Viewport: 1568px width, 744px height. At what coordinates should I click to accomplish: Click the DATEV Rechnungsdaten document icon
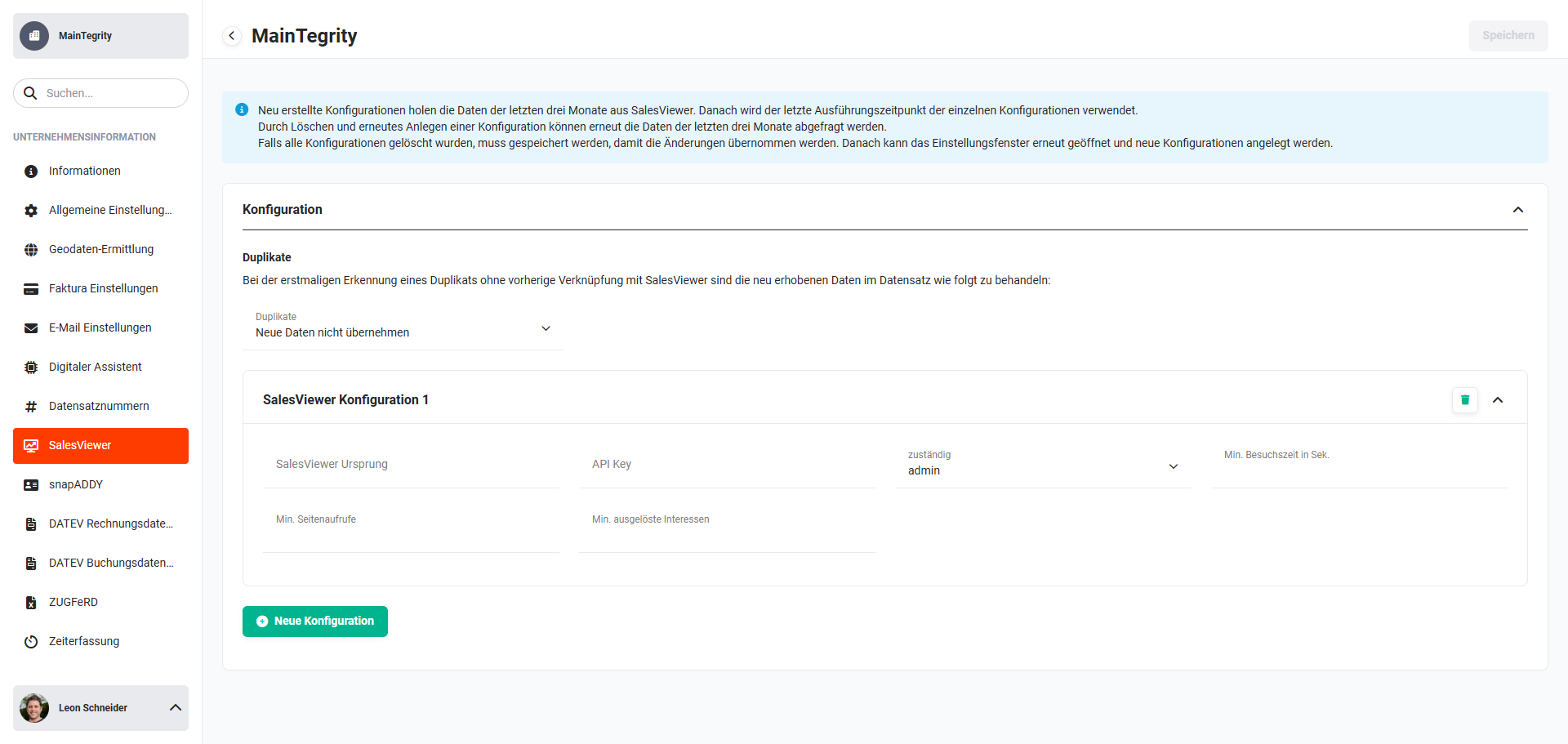(x=31, y=524)
